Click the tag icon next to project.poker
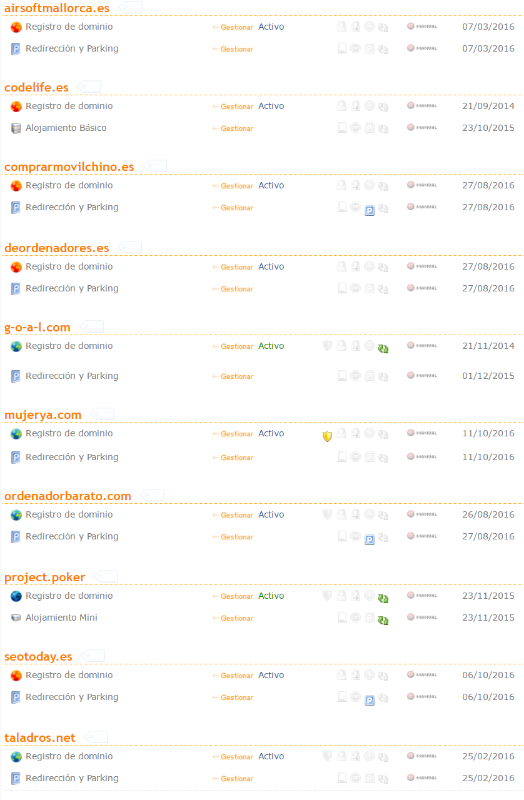 click(106, 577)
